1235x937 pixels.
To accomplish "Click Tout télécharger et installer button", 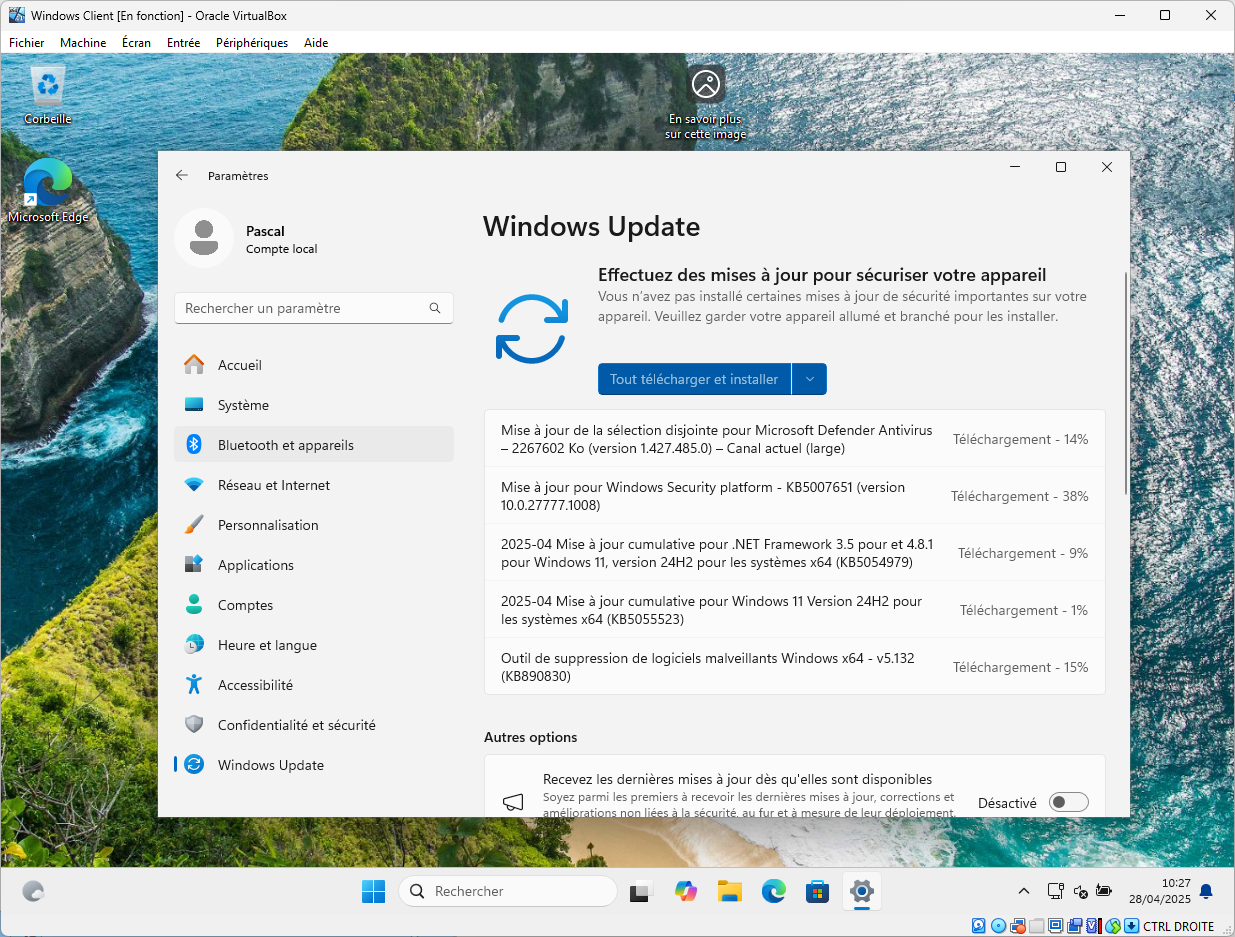I will pyautogui.click(x=694, y=379).
